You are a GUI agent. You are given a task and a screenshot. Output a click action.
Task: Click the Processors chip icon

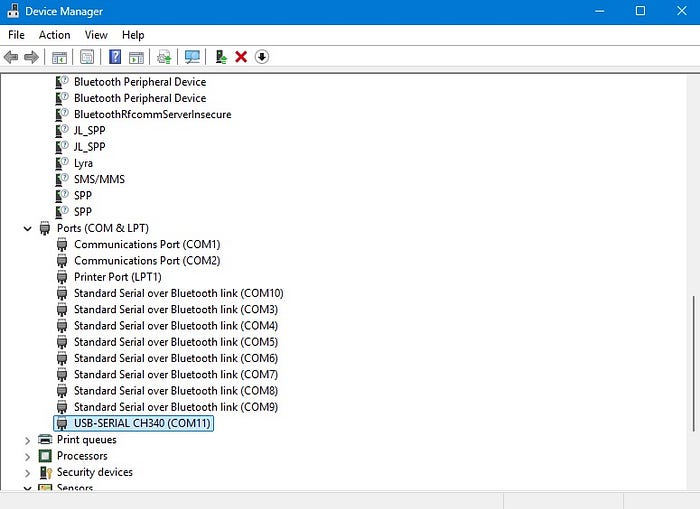45,456
